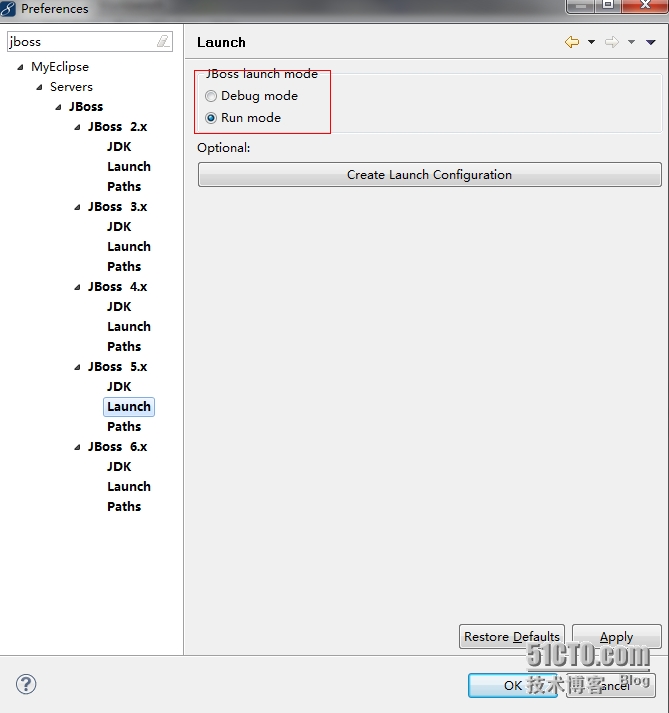Image resolution: width=669 pixels, height=713 pixels.
Task: Select the Debug mode radio button
Action: (211, 96)
